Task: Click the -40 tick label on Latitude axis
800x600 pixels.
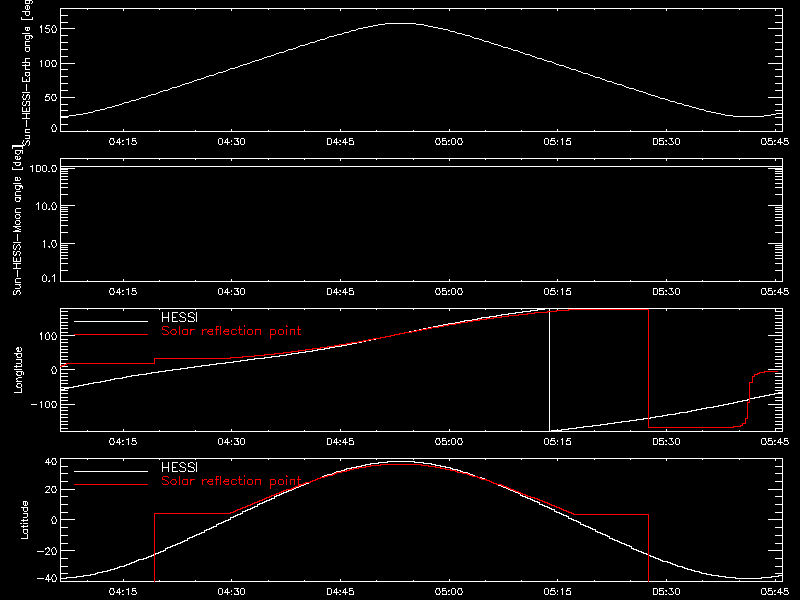Action: click(x=47, y=579)
